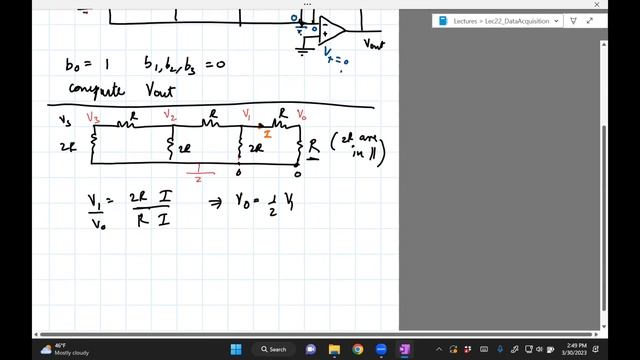
Task: Click the horizontal scrollbar left arrow
Action: [36, 334]
